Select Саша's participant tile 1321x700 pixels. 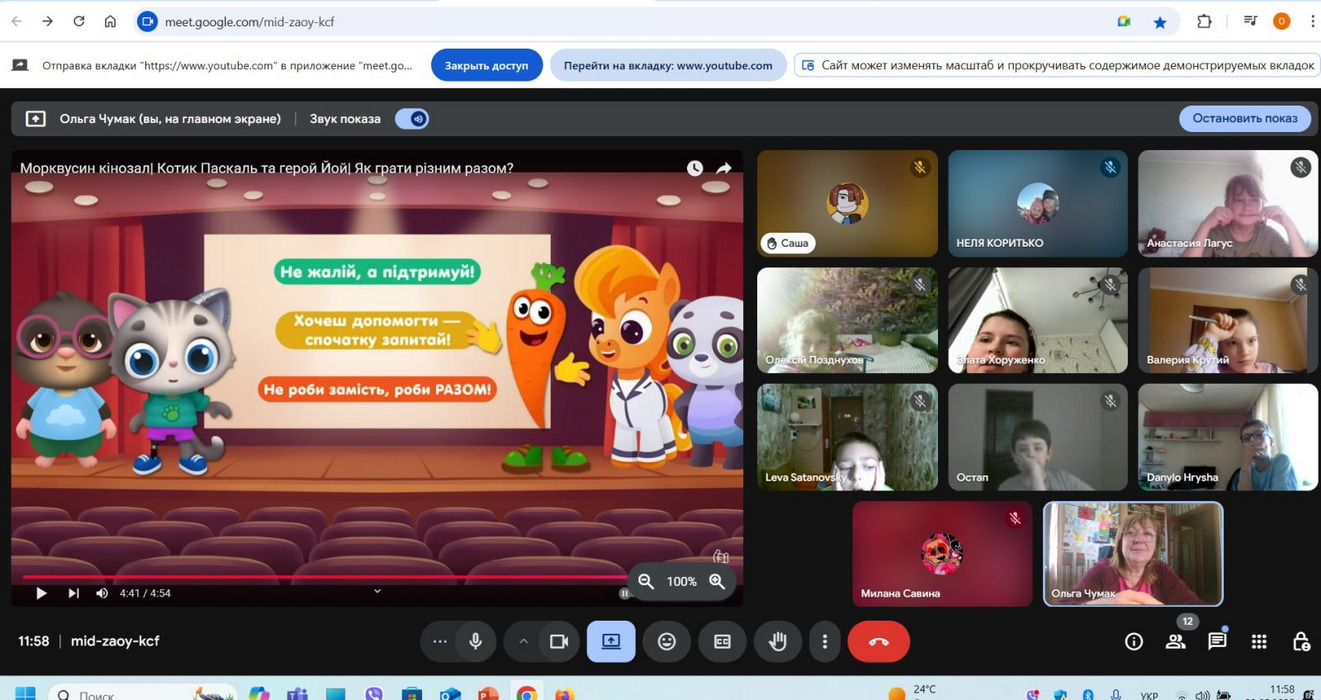coord(847,203)
